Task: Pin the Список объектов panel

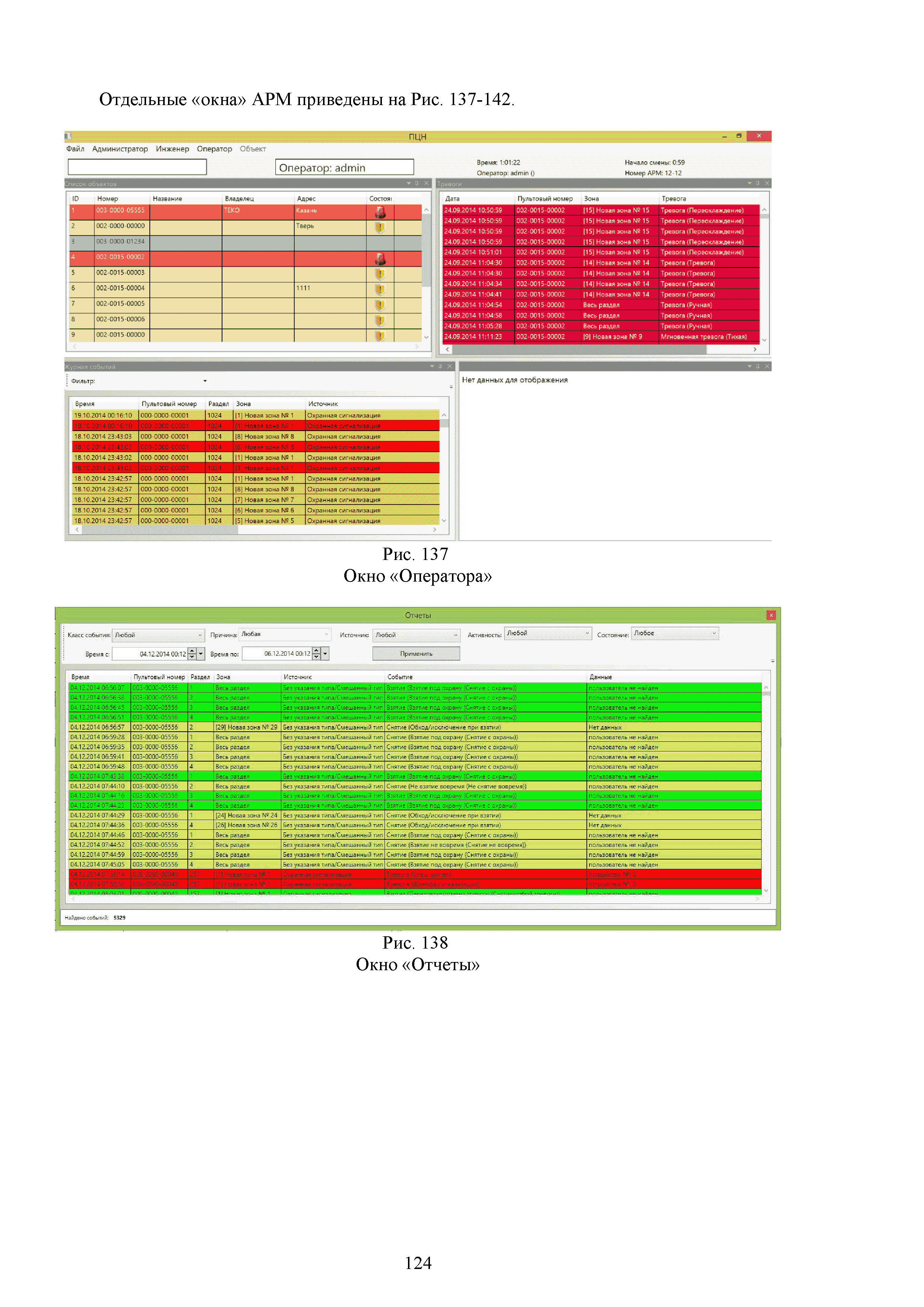Action: pos(417,183)
